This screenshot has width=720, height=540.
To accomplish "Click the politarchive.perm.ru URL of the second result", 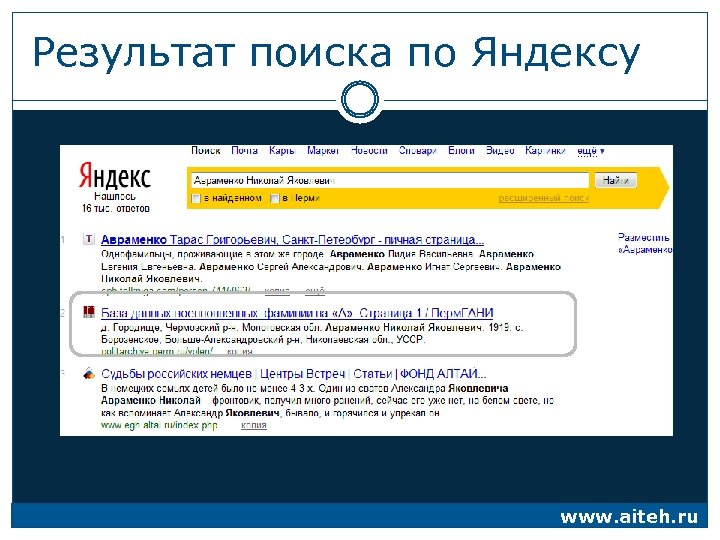I will [x=157, y=351].
